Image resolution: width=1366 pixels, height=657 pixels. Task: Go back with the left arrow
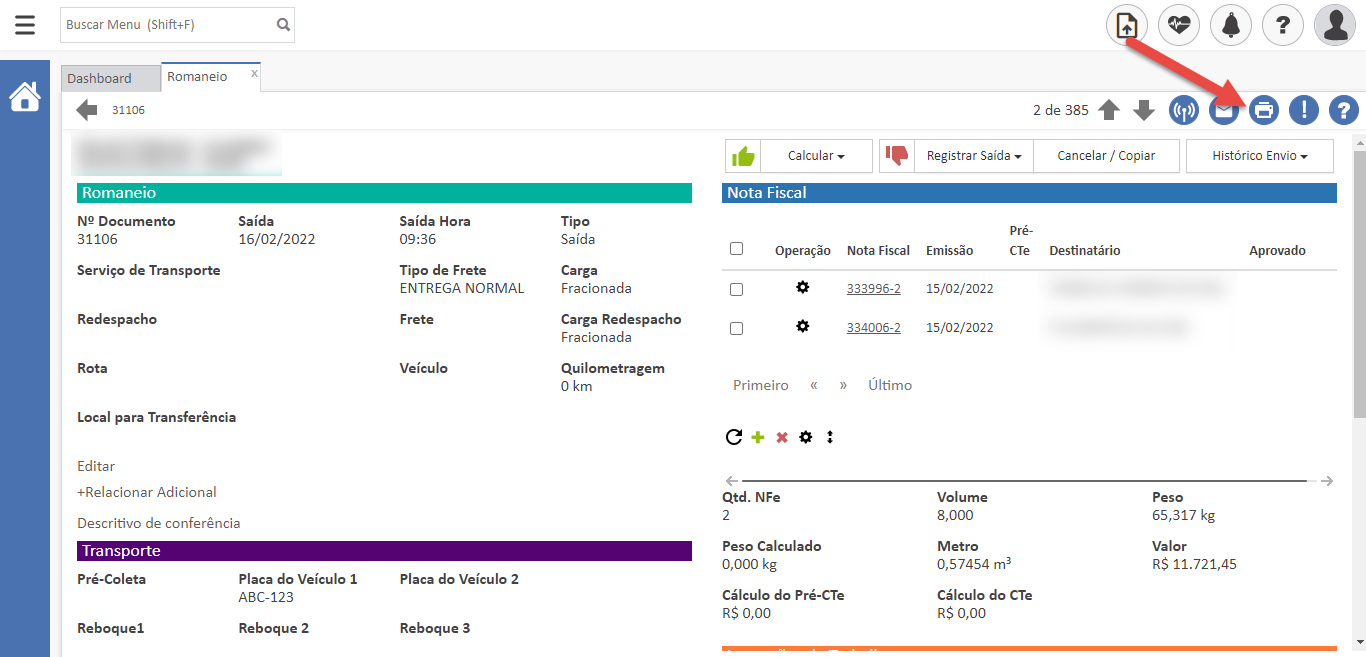(x=87, y=110)
